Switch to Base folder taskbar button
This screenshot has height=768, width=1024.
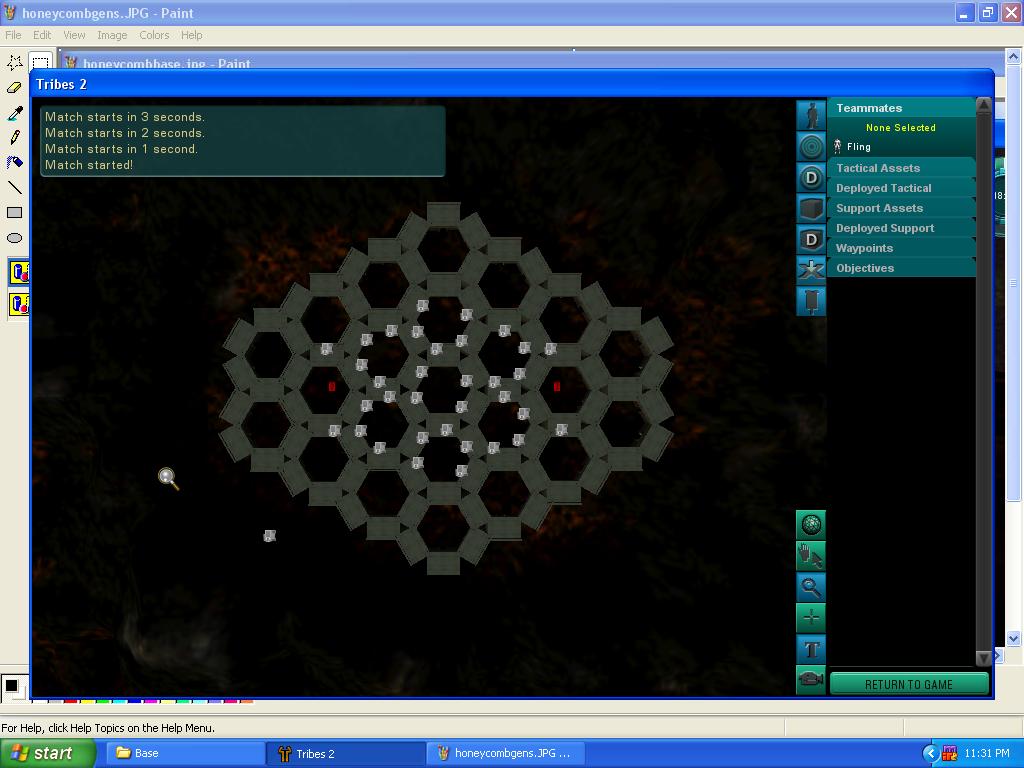pyautogui.click(x=184, y=753)
